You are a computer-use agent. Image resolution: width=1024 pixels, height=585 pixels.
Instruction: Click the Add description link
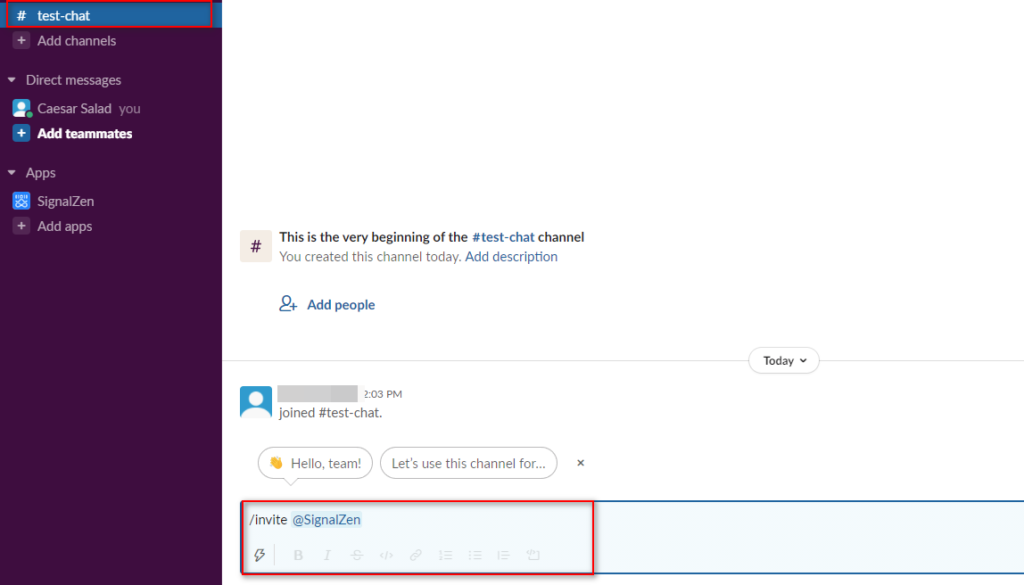click(x=511, y=257)
